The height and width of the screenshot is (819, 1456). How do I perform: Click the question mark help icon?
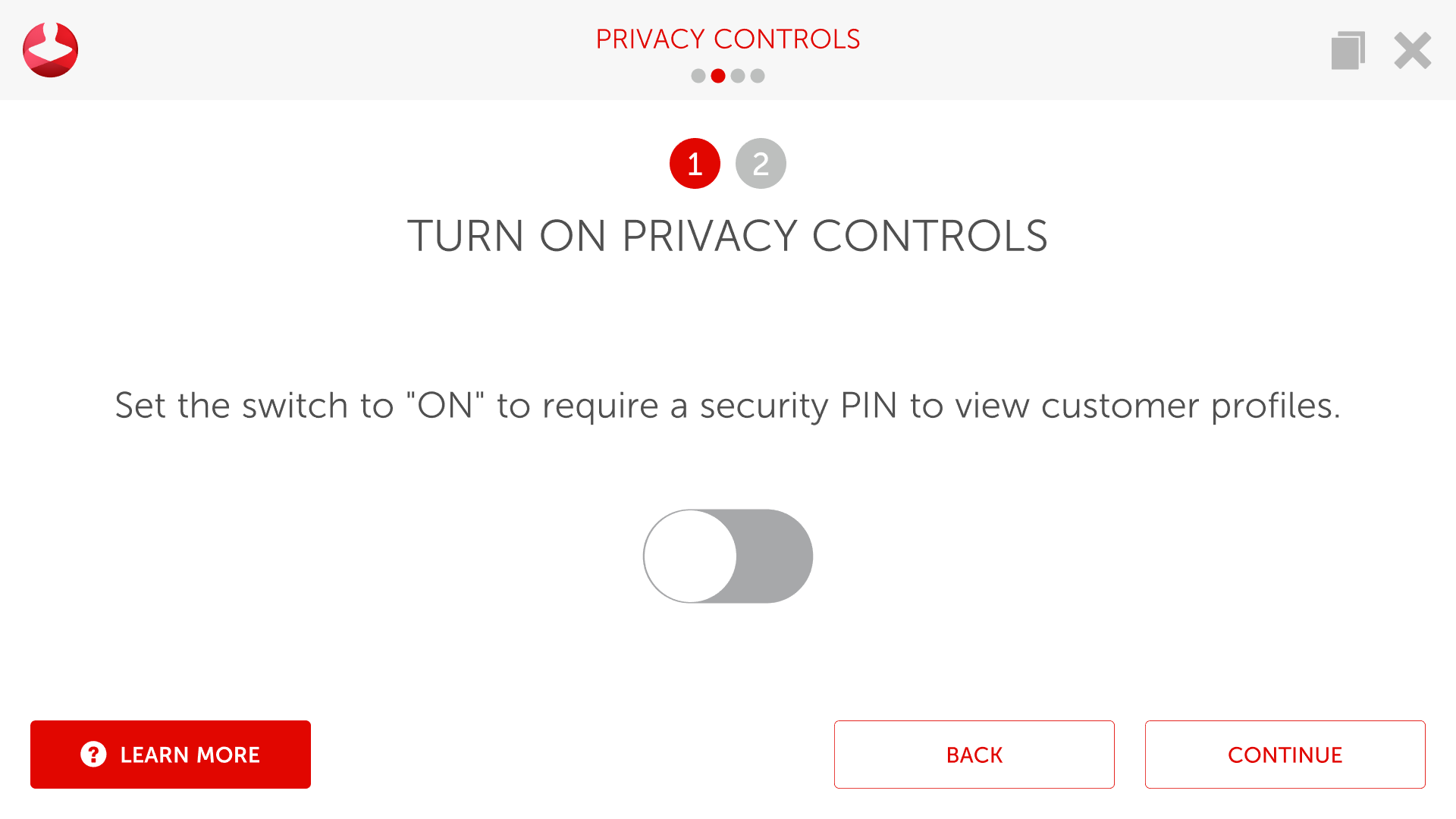(93, 755)
